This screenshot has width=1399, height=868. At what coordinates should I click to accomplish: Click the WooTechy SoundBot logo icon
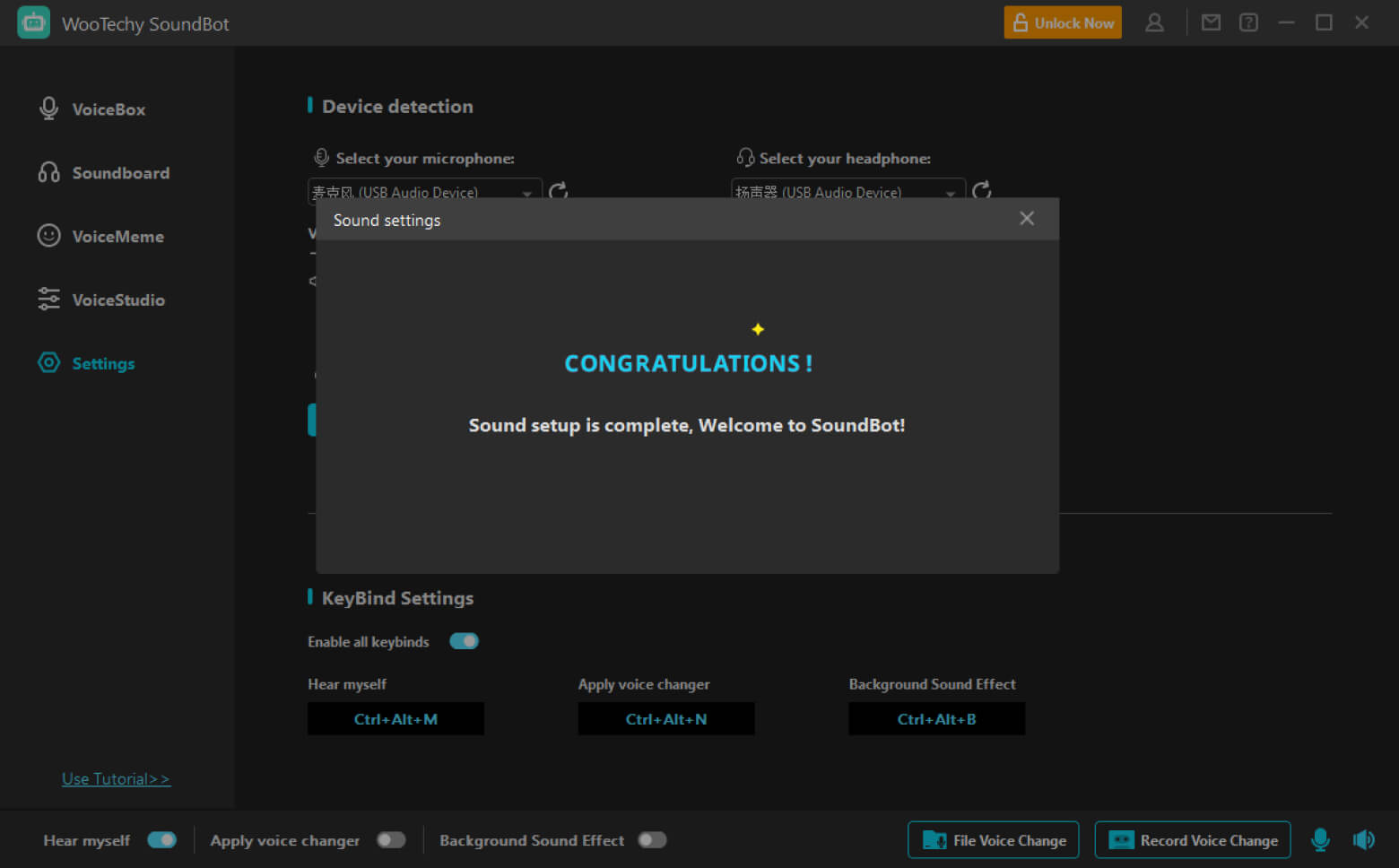pyautogui.click(x=33, y=23)
